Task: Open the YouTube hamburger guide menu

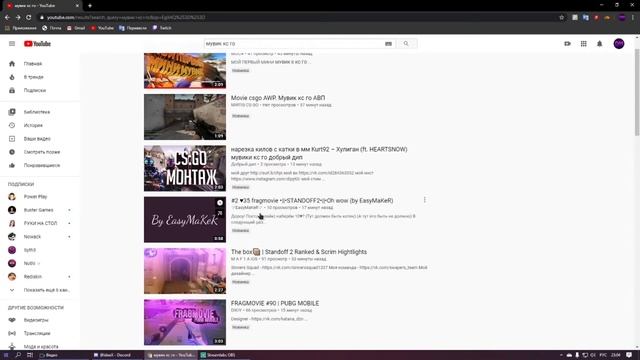Action: 12,44
